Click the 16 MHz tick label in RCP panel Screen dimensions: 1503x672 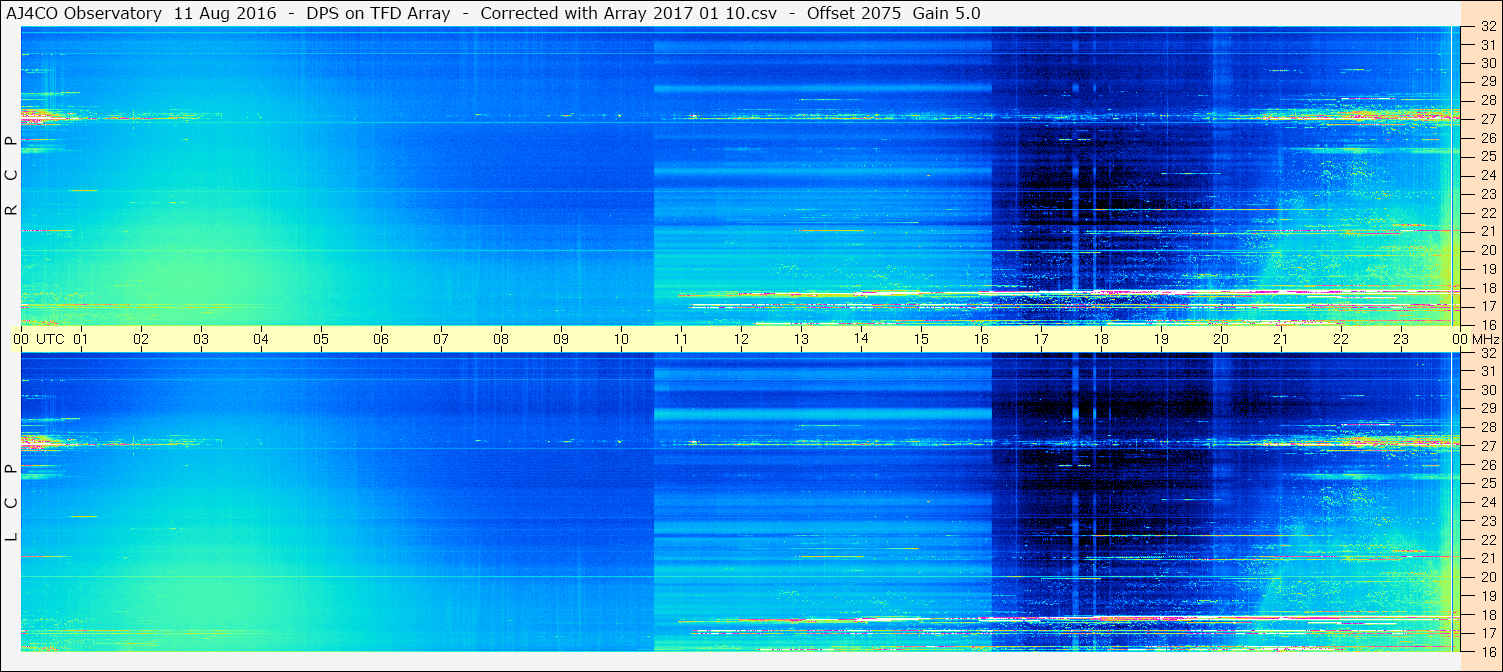[x=1487, y=325]
